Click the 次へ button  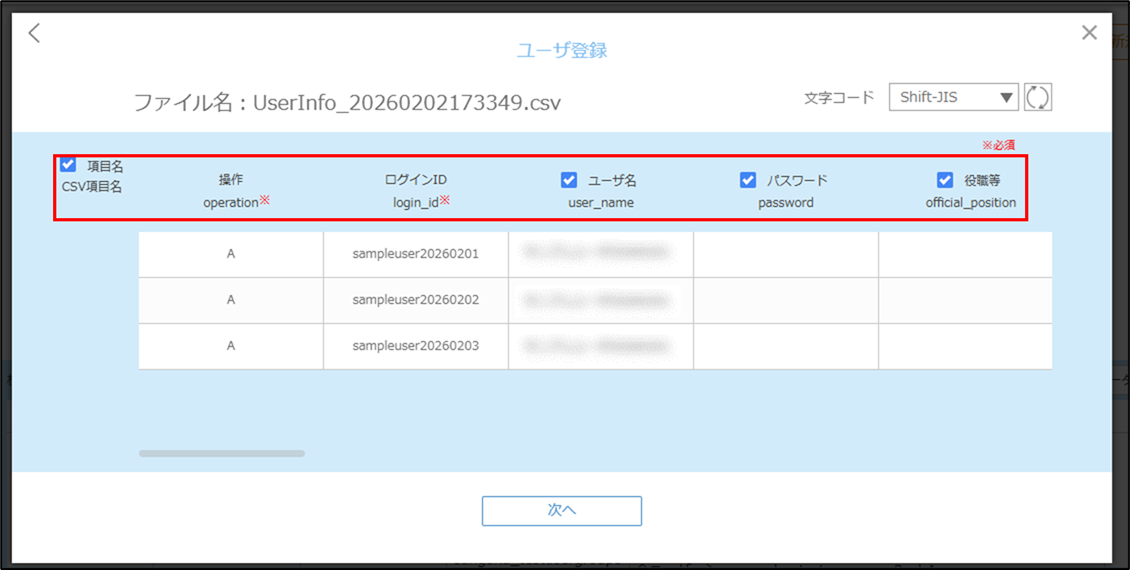561,510
